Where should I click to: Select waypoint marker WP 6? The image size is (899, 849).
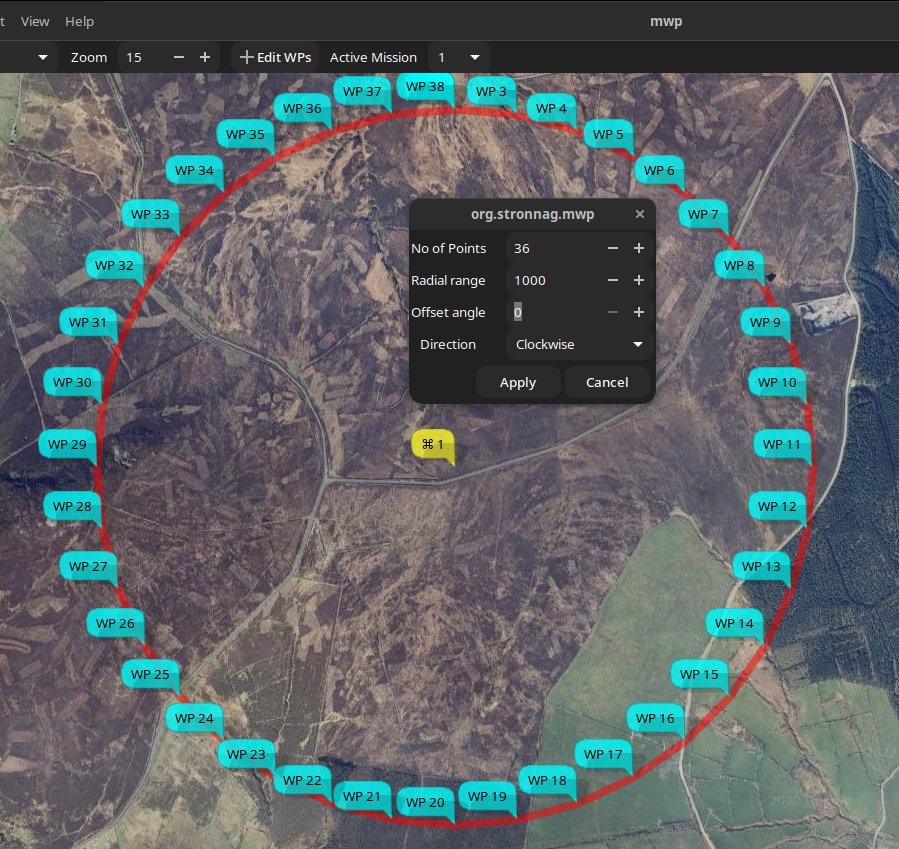[x=659, y=171]
